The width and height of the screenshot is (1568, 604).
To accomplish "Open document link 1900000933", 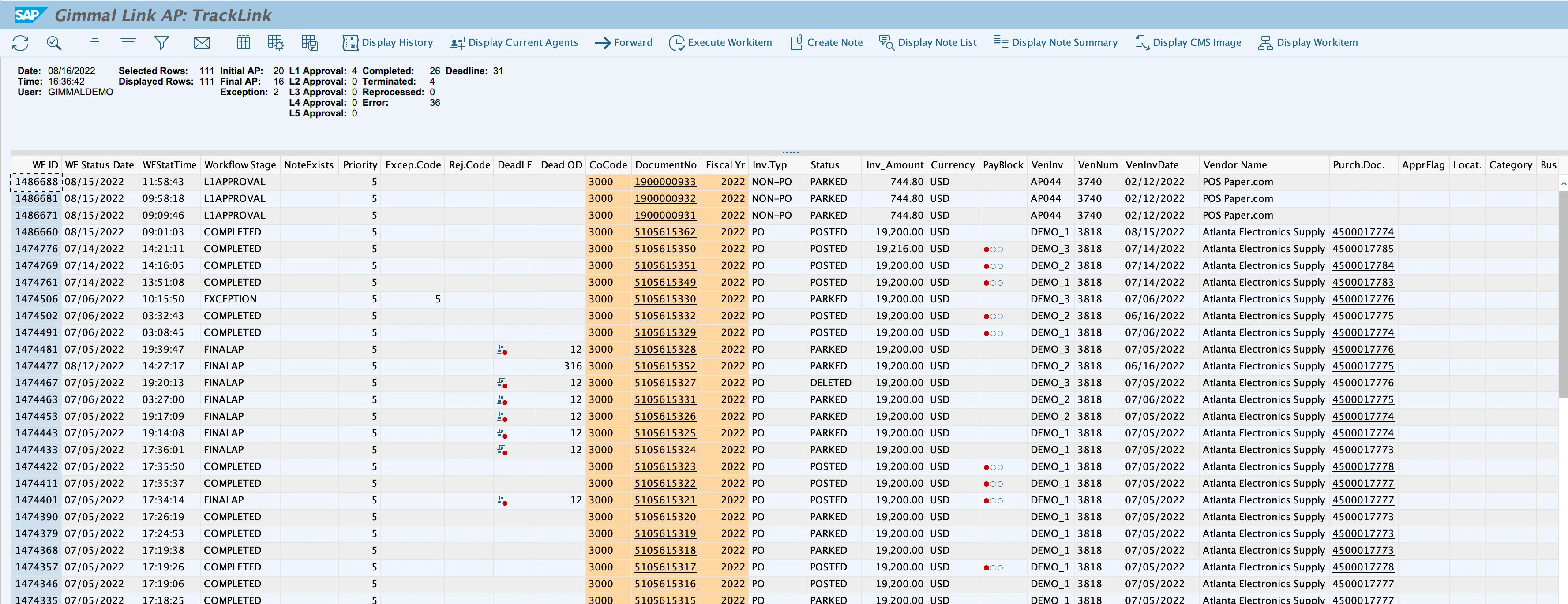I will click(x=665, y=182).
